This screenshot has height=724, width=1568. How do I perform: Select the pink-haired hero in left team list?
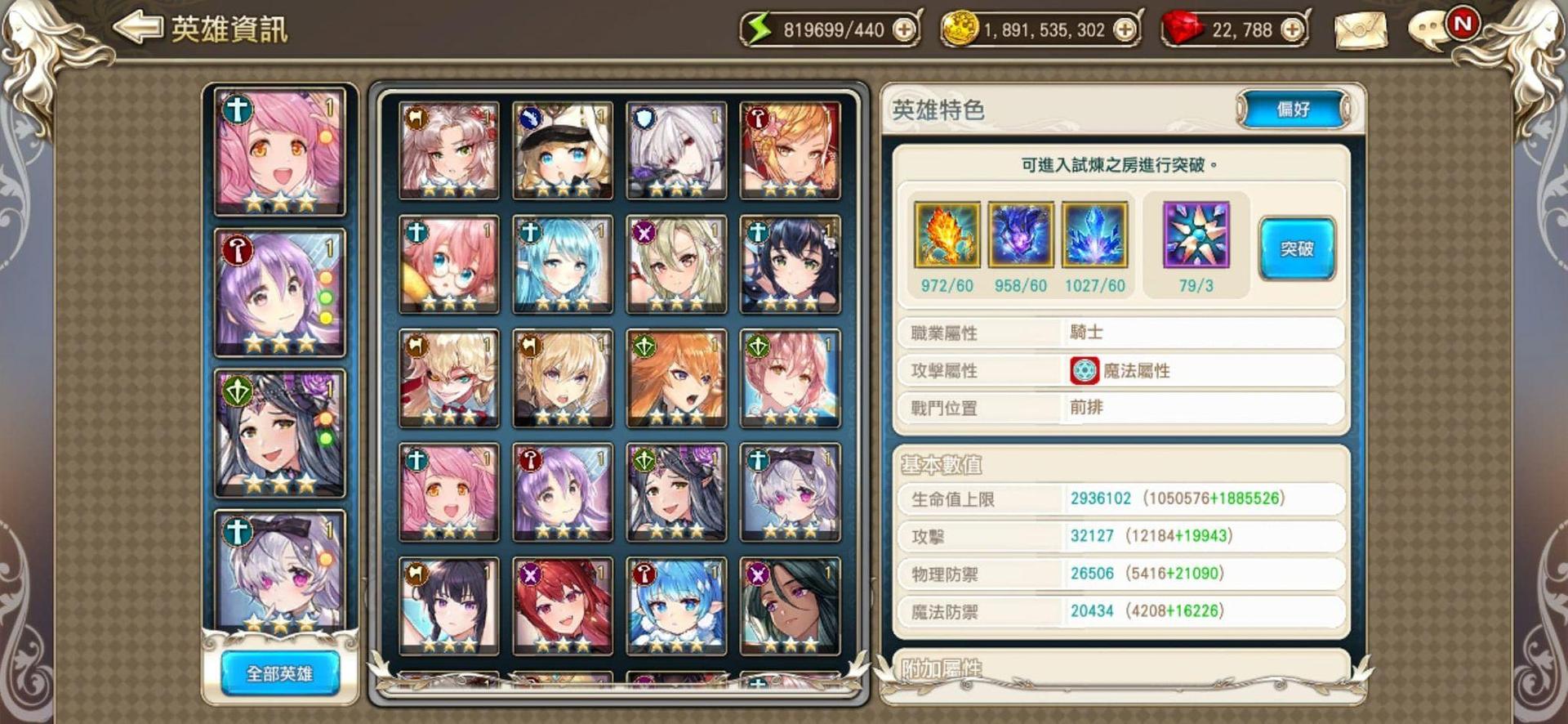pyautogui.click(x=280, y=152)
